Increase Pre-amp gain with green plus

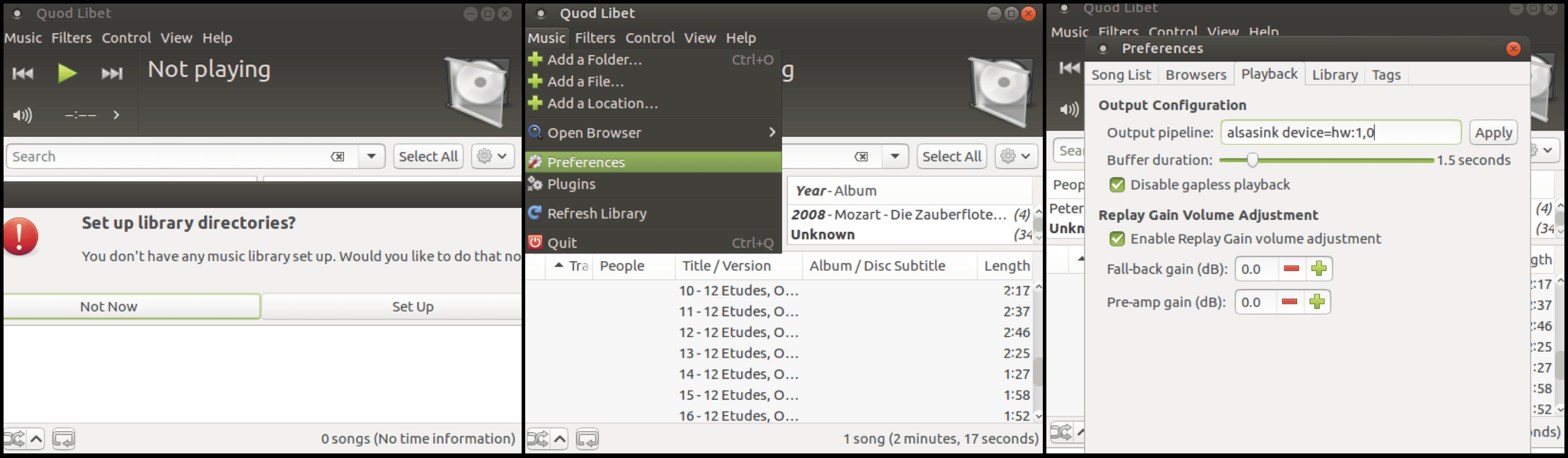click(x=1316, y=302)
